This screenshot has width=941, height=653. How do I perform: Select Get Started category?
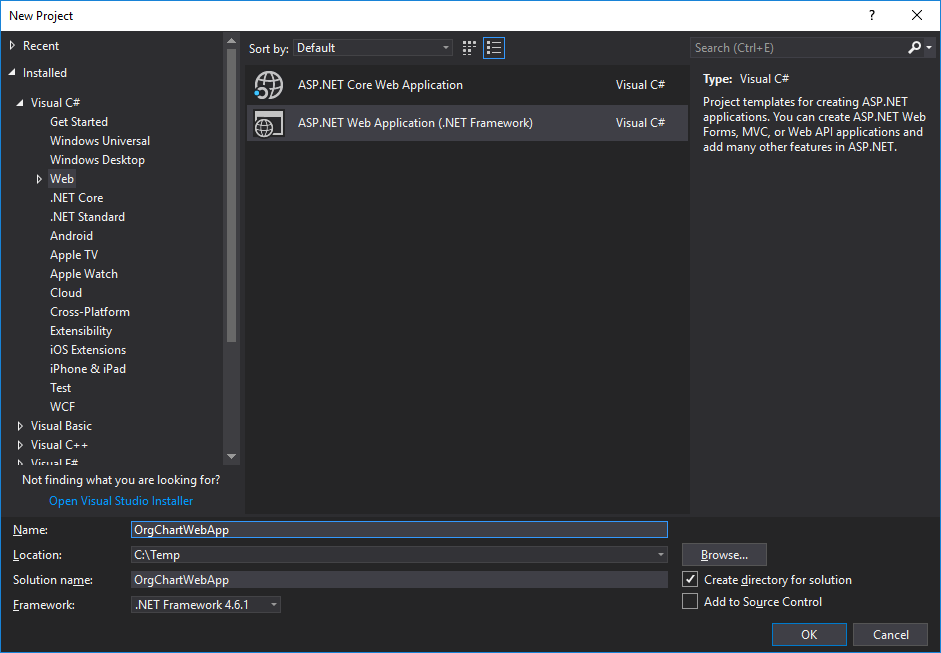79,122
